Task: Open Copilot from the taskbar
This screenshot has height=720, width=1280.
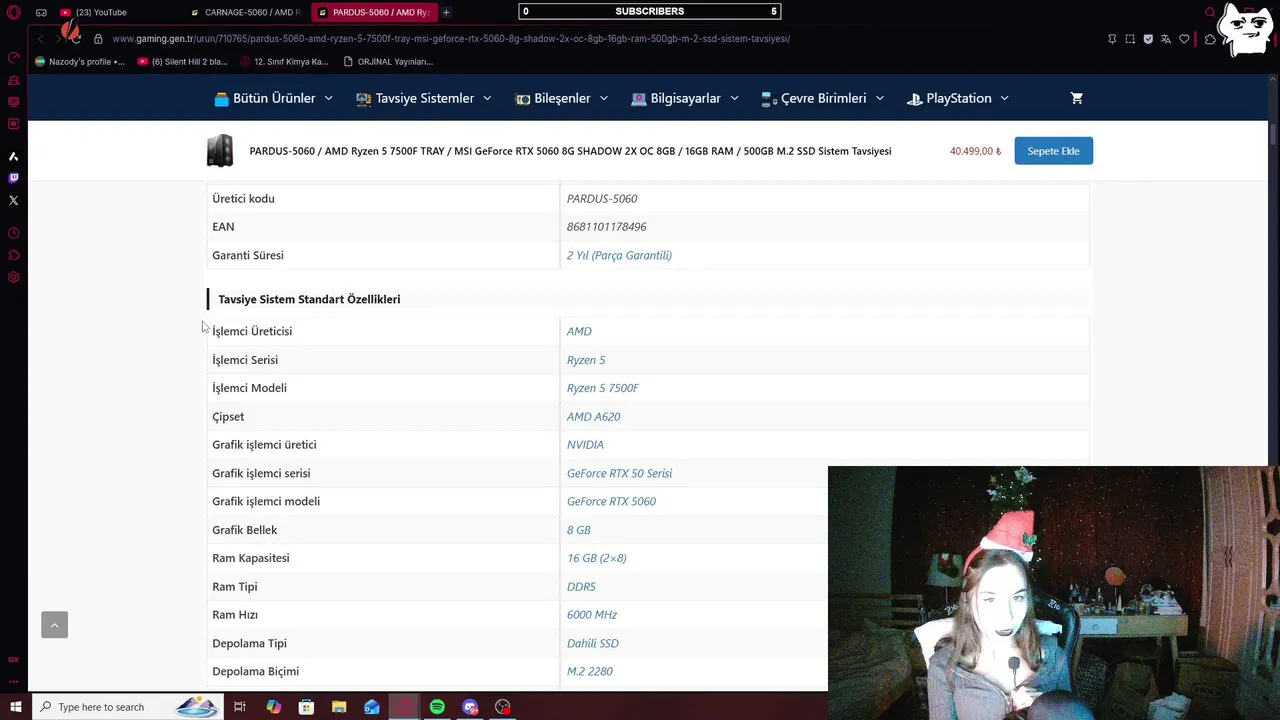Action: tap(273, 707)
